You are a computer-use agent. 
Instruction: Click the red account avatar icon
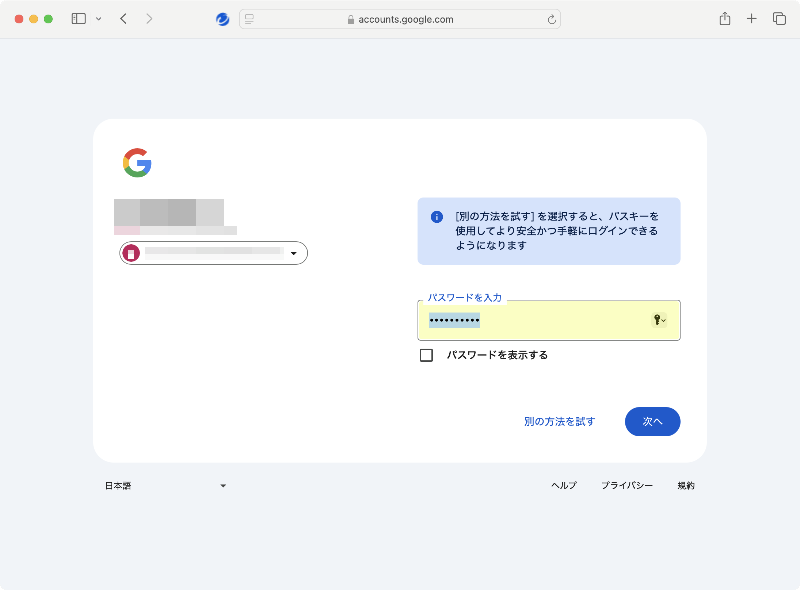[131, 253]
